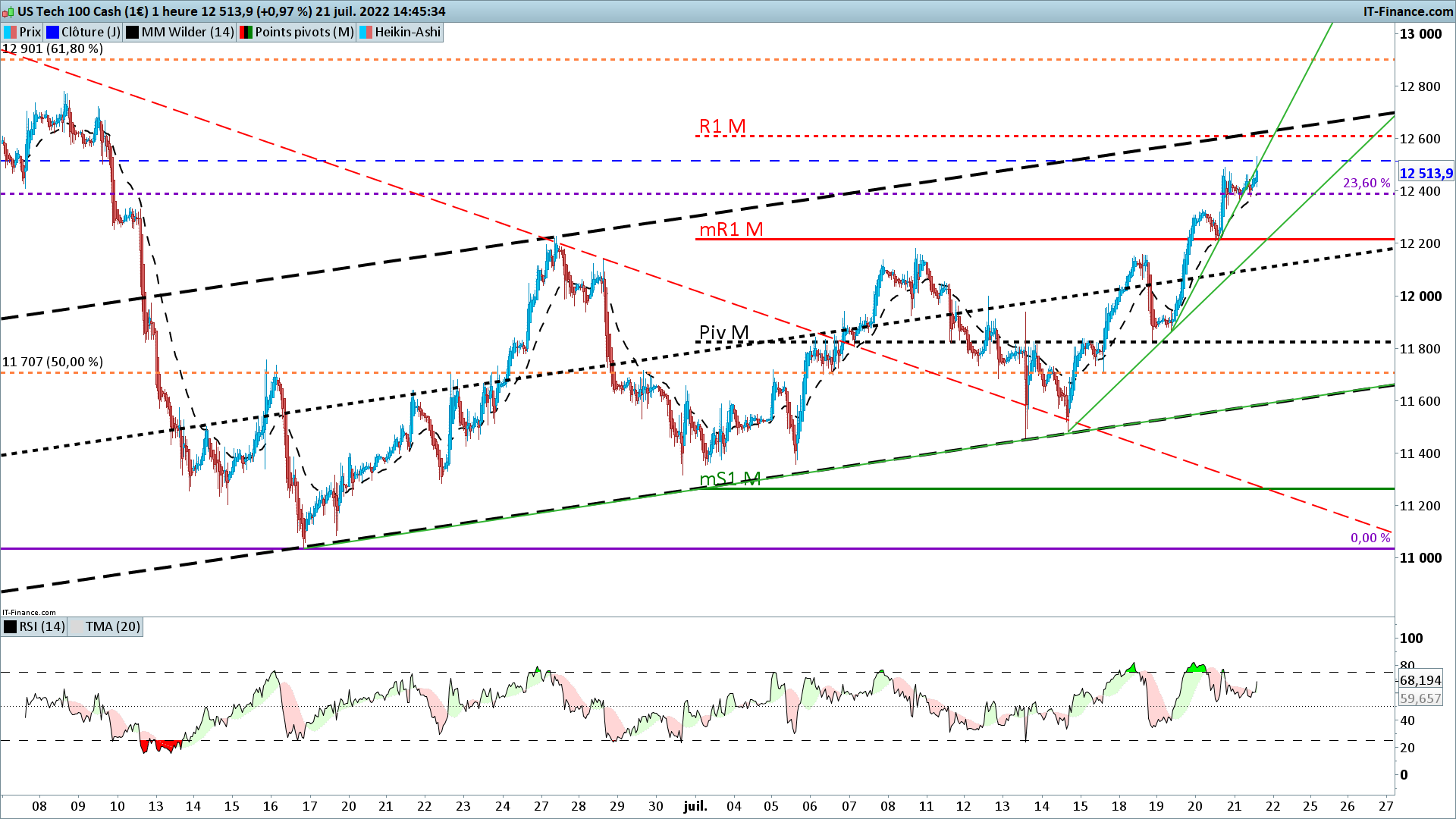
Task: Open the Prix indicator label
Action: pyautogui.click(x=30, y=32)
